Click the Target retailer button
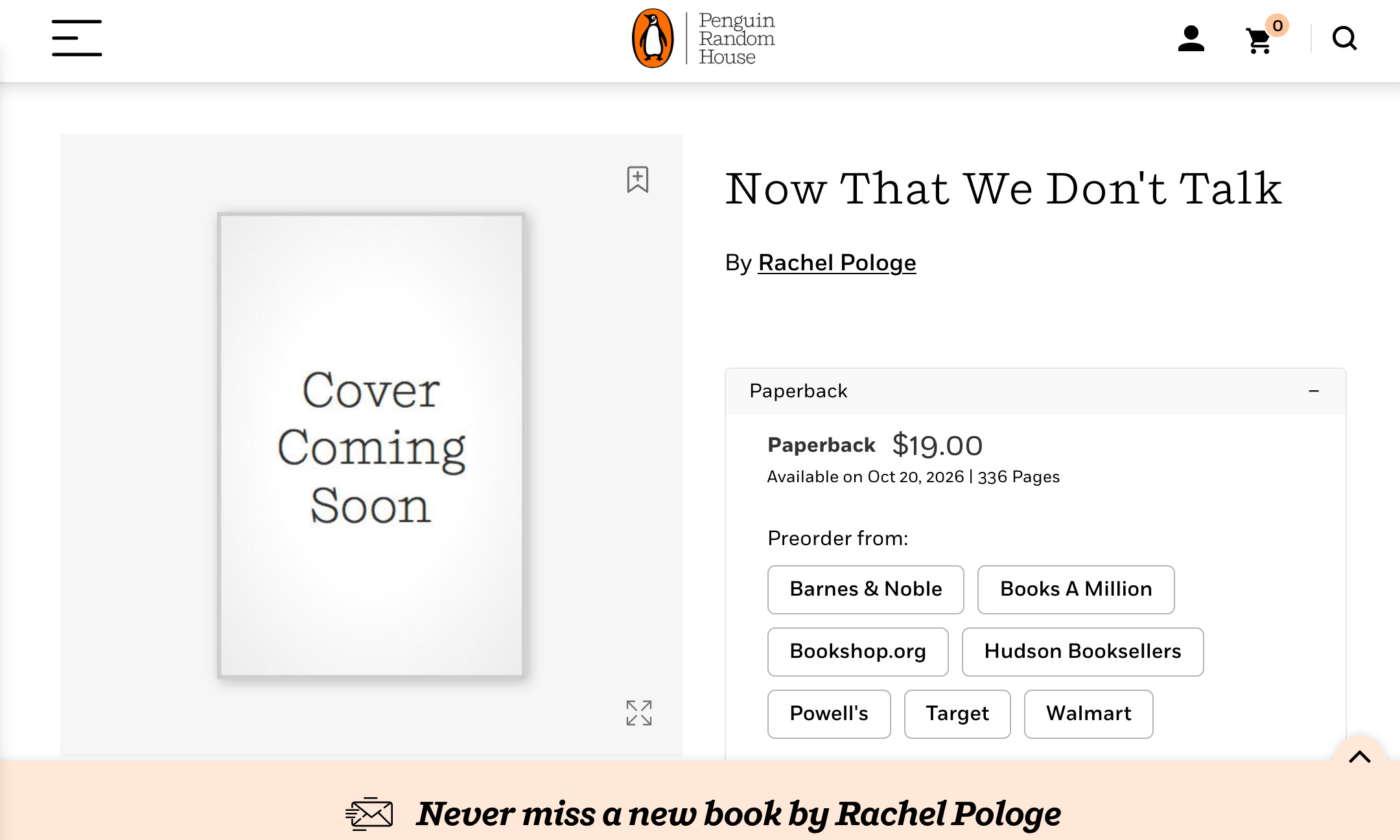The width and height of the screenshot is (1400, 840). tap(957, 714)
